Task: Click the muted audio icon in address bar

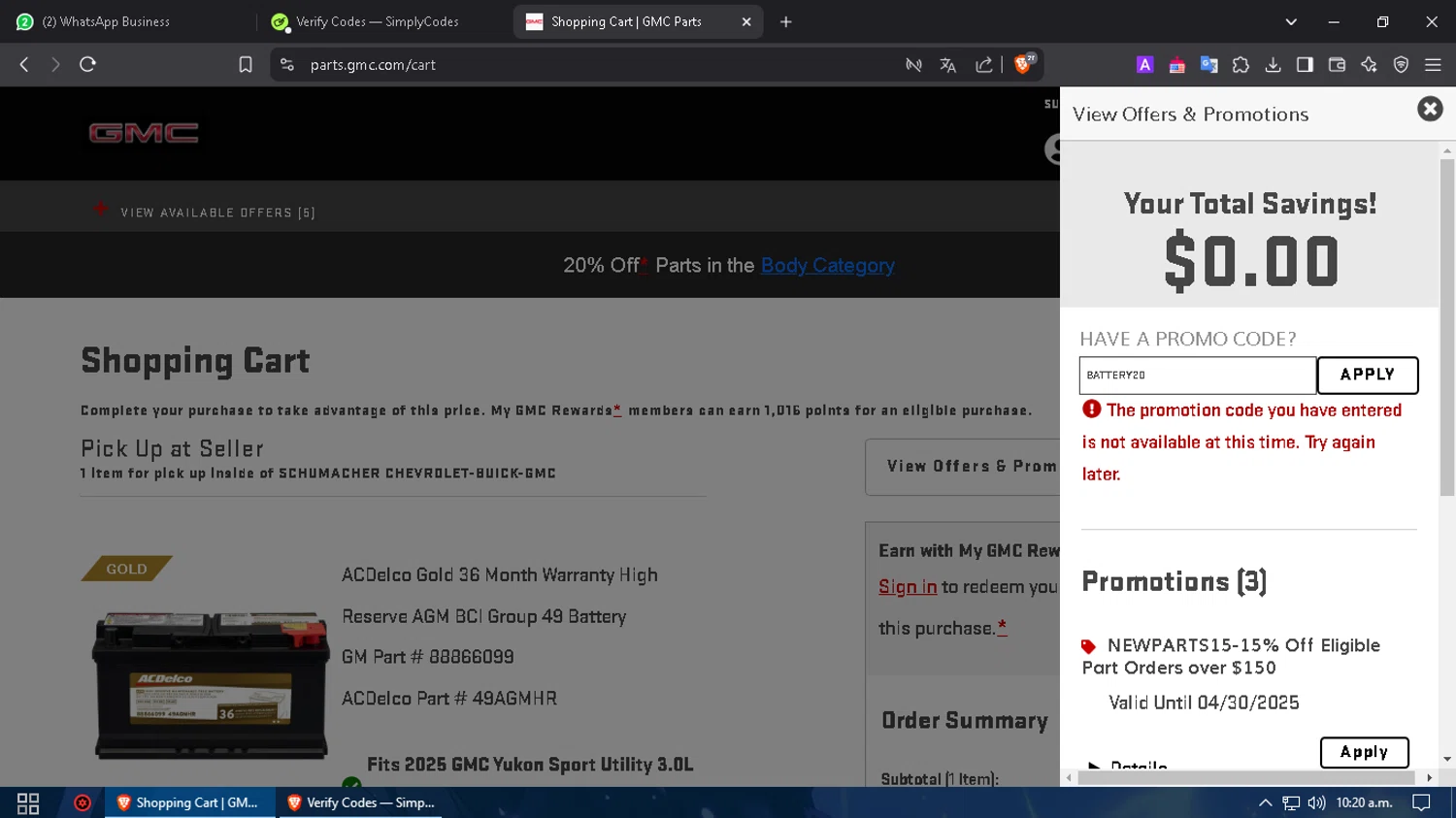Action: click(913, 65)
